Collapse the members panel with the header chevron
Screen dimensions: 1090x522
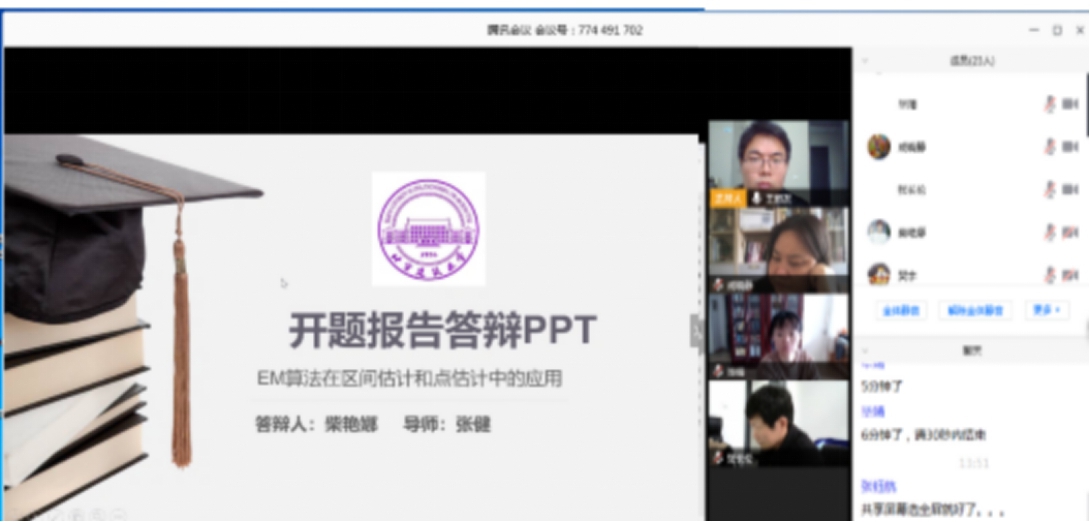[865, 61]
